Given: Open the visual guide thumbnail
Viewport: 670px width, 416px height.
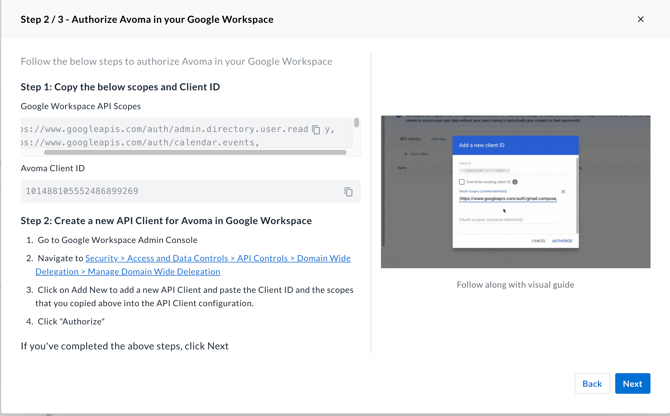Looking at the screenshot, I should (515, 191).
